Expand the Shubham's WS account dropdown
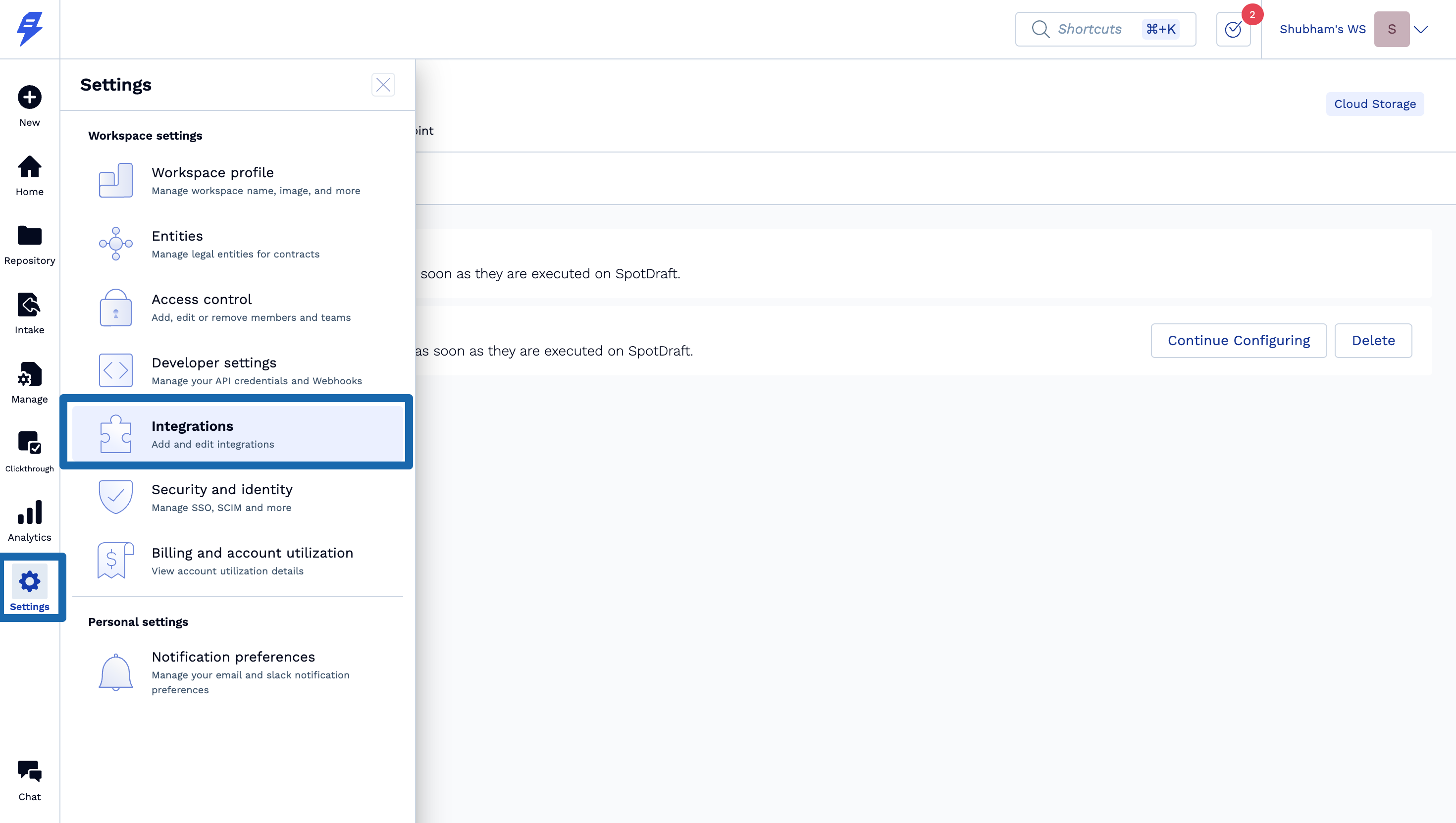 point(1420,29)
